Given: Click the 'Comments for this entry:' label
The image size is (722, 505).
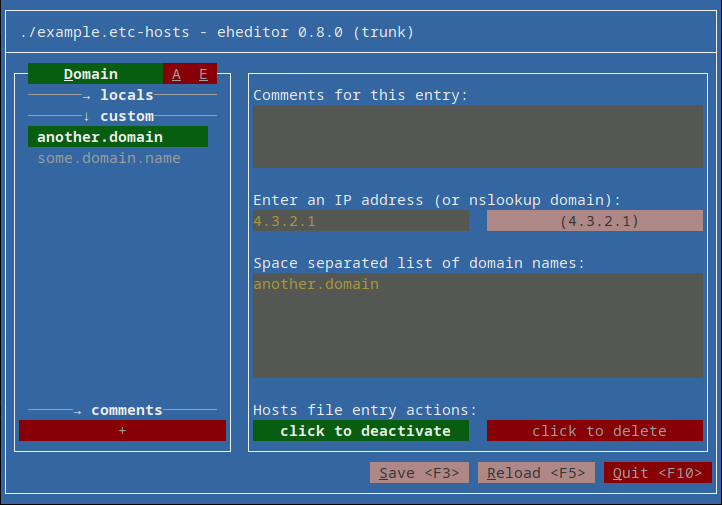Looking at the screenshot, I should [361, 95].
